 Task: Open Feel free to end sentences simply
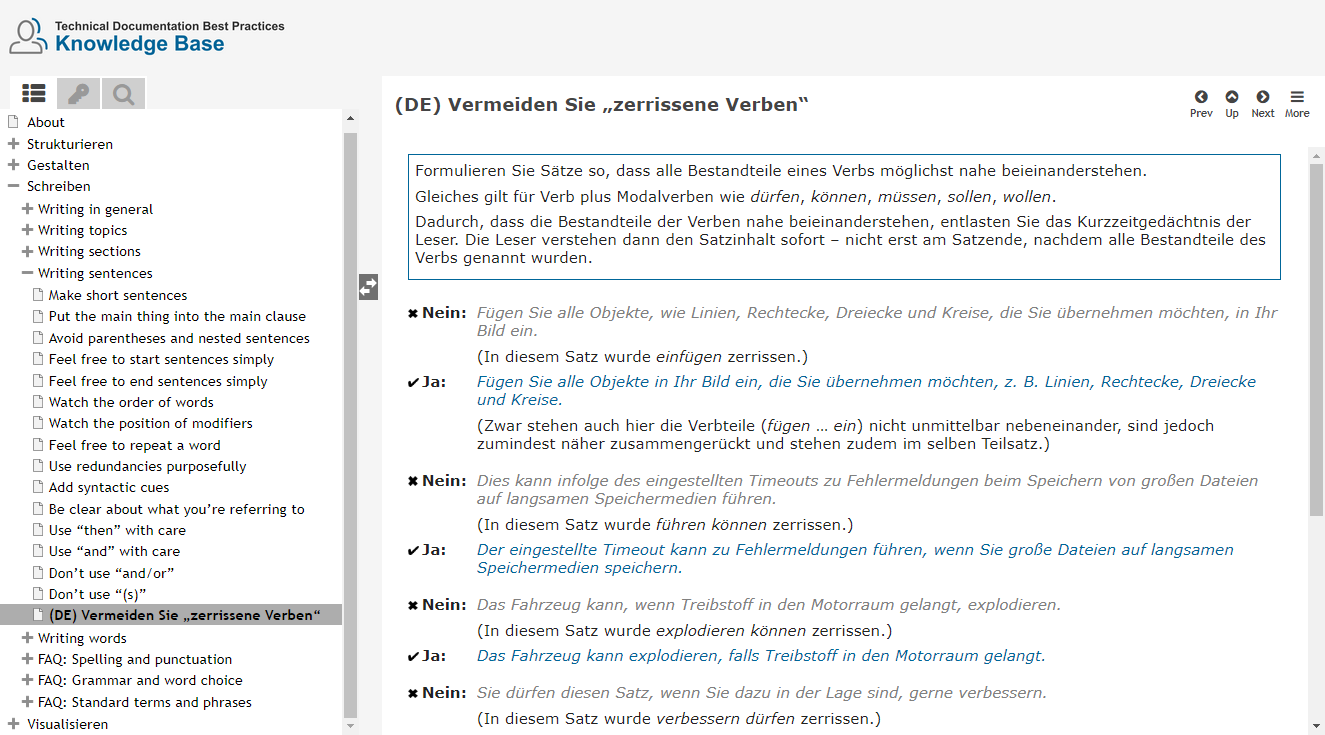pyautogui.click(x=158, y=381)
